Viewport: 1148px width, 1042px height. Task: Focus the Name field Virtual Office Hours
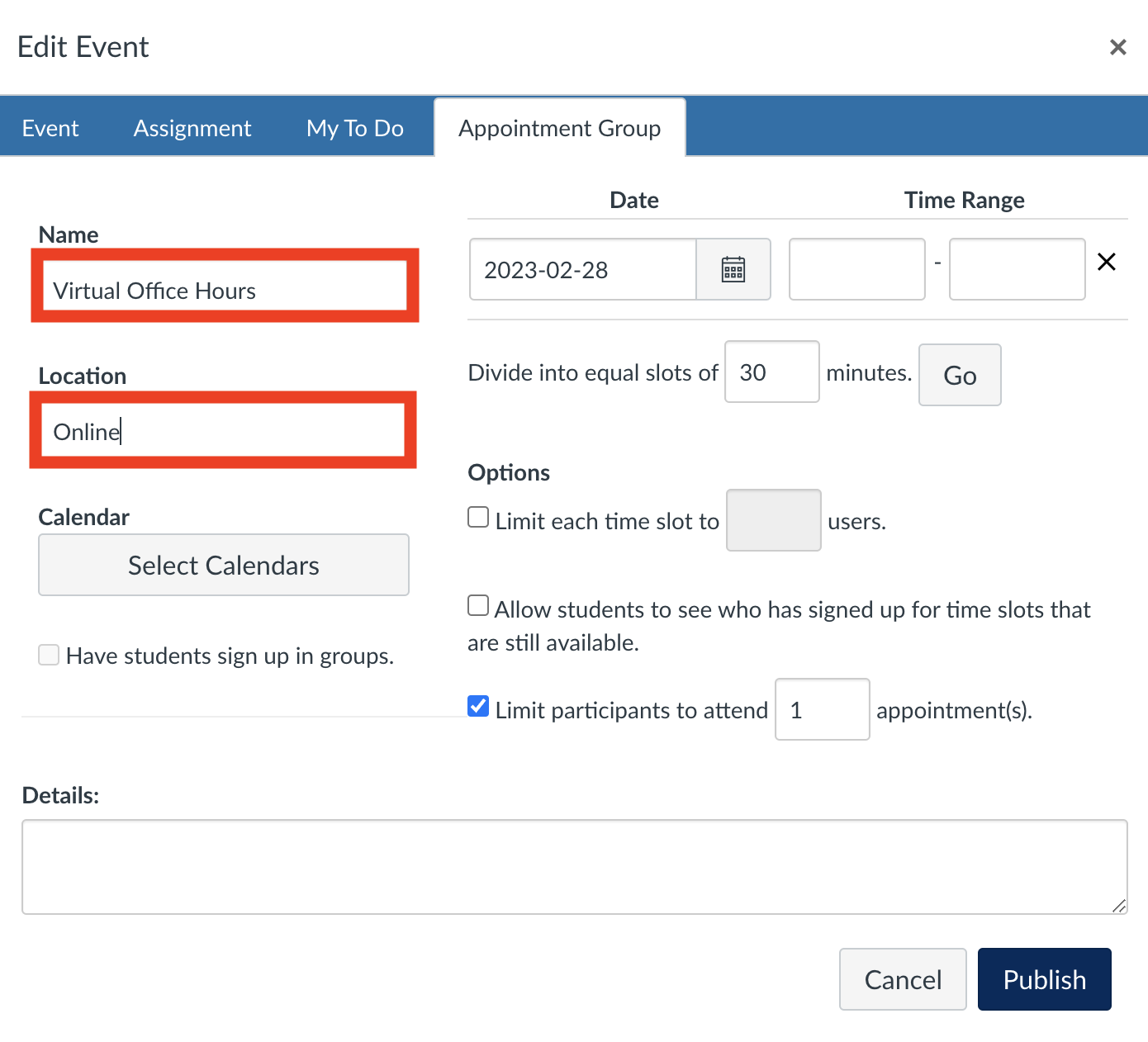[225, 286]
